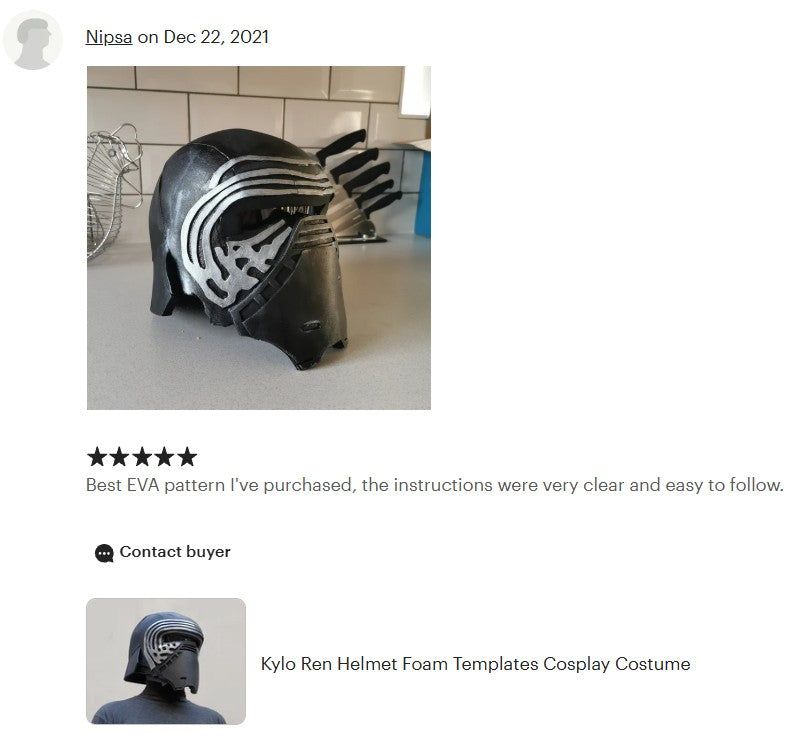This screenshot has height=743, width=797.
Task: Select the second rating star
Action: [x=119, y=456]
